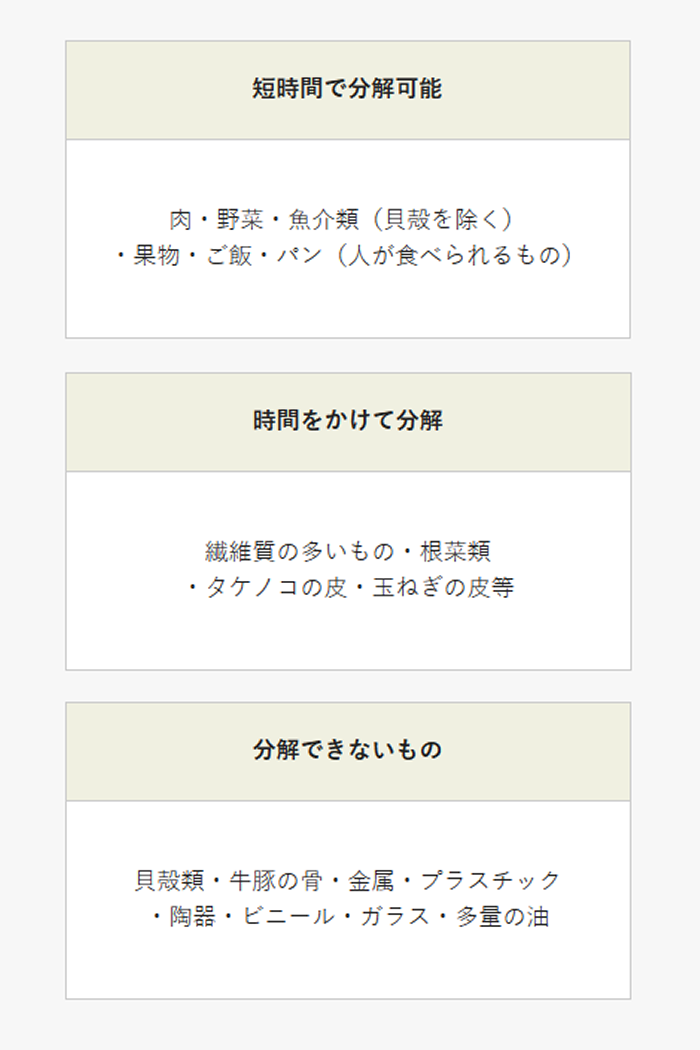Select the text 多量の油

(502, 916)
